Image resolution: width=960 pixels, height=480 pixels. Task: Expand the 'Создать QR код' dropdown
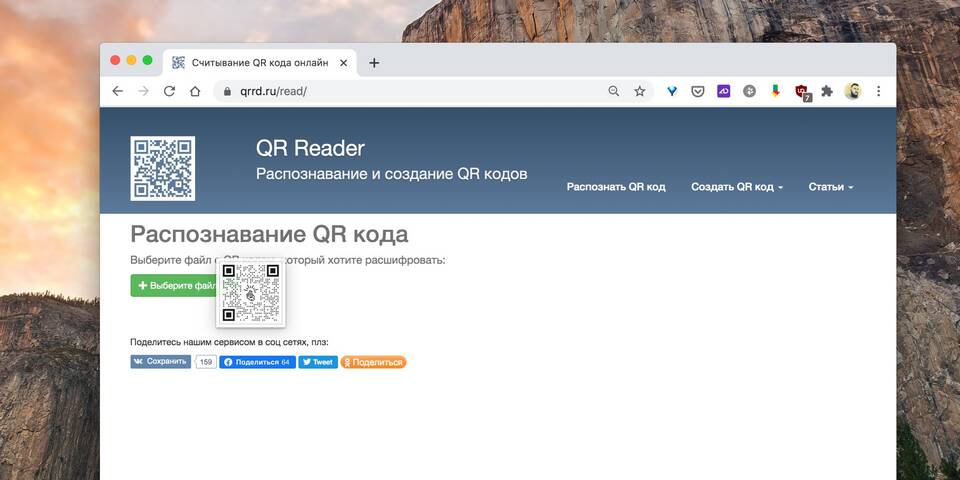tap(737, 187)
